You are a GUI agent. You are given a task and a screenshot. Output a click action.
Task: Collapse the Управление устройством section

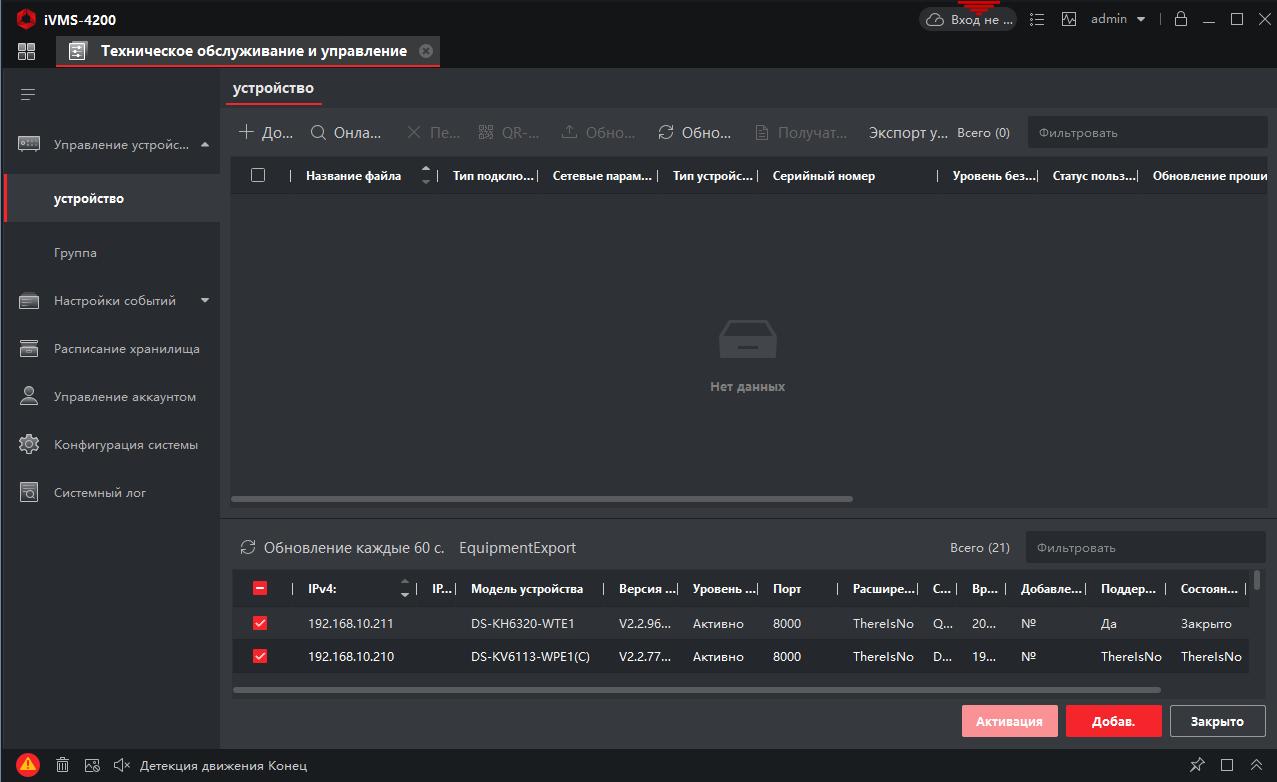tap(205, 145)
